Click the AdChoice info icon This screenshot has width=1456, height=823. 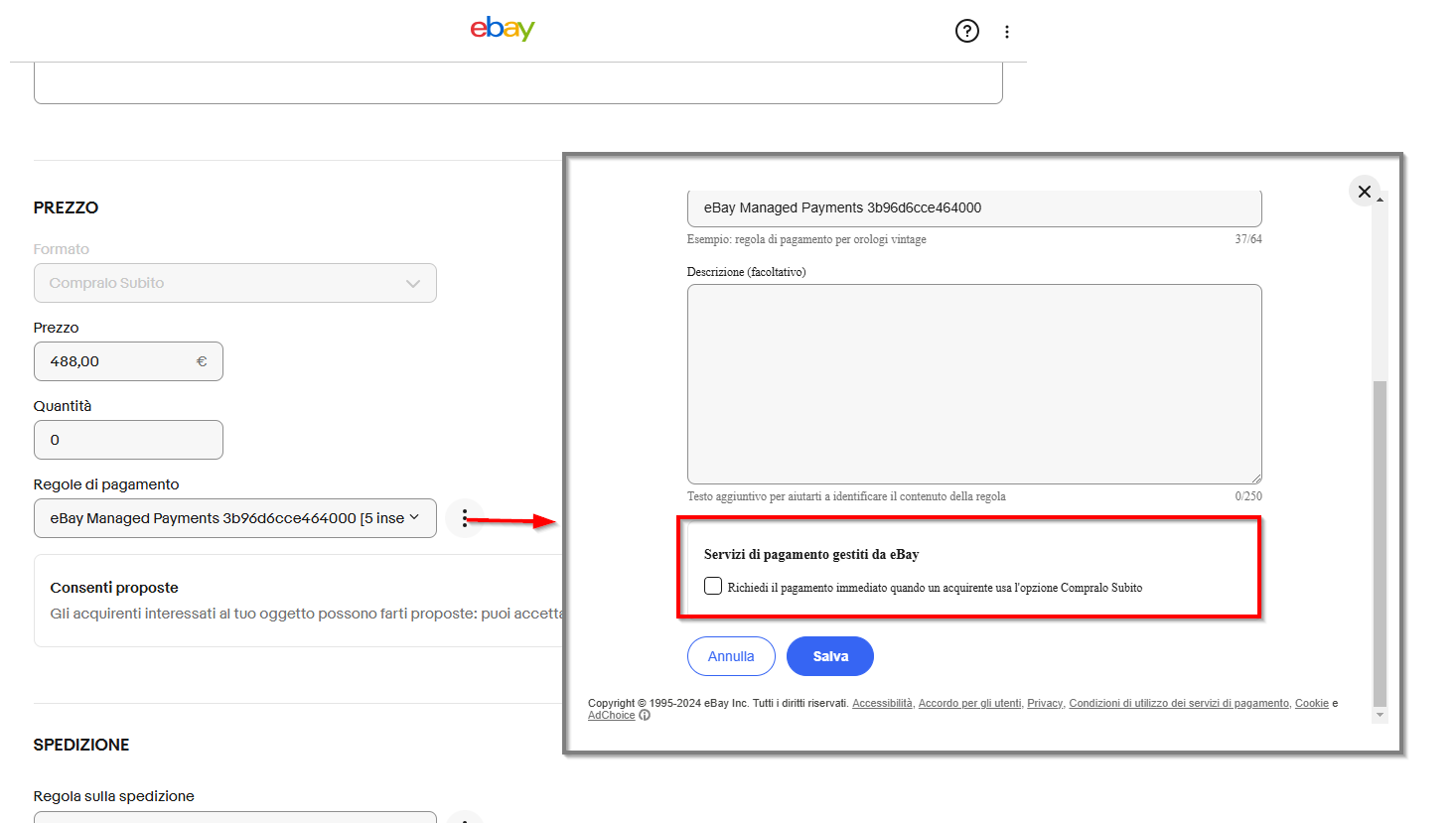(x=645, y=716)
